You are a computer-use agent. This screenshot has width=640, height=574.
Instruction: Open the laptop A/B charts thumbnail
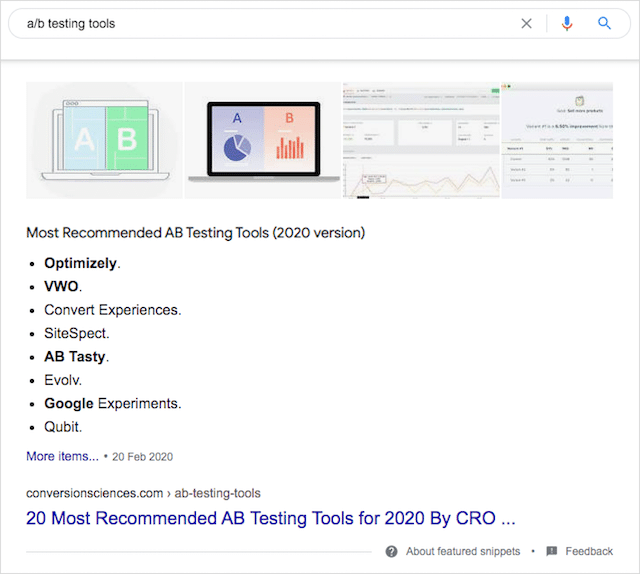[x=262, y=140]
